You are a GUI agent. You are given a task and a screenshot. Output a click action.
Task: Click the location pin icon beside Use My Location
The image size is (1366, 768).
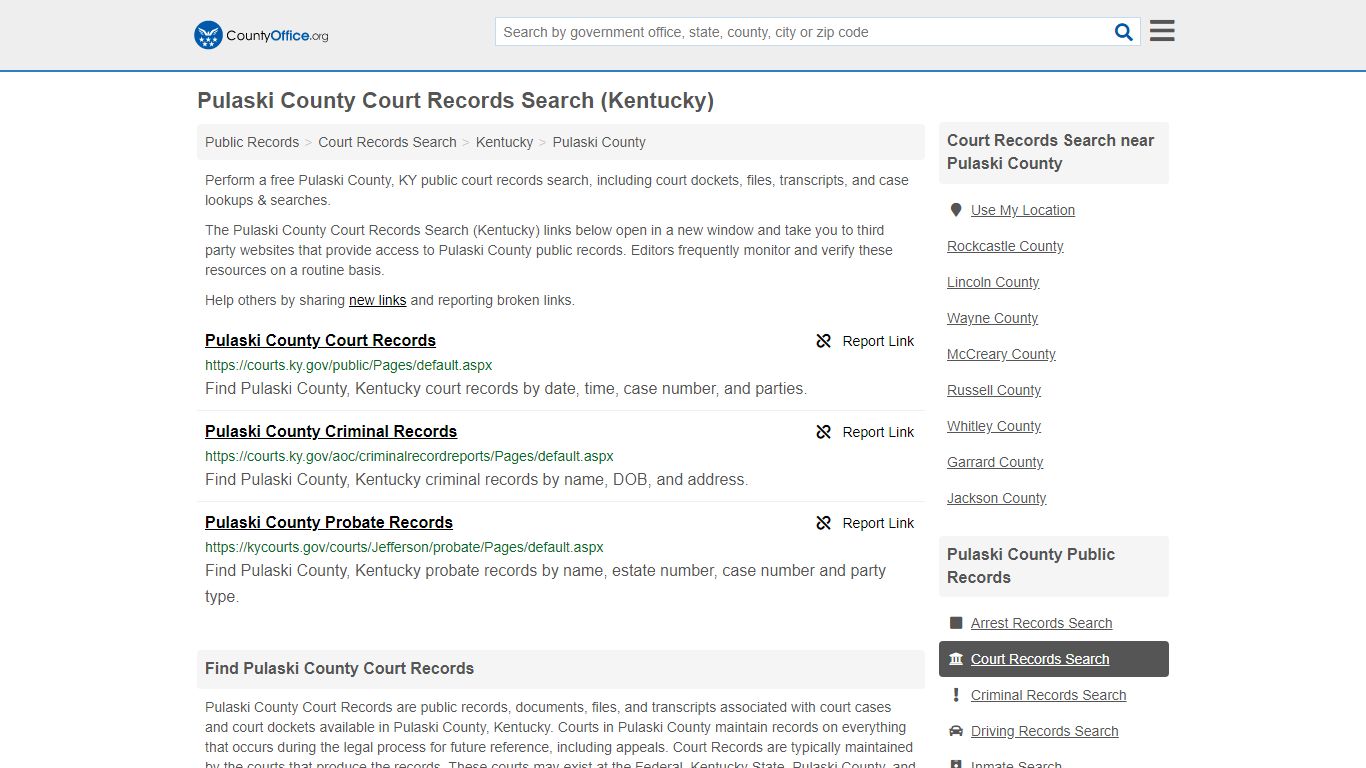956,210
